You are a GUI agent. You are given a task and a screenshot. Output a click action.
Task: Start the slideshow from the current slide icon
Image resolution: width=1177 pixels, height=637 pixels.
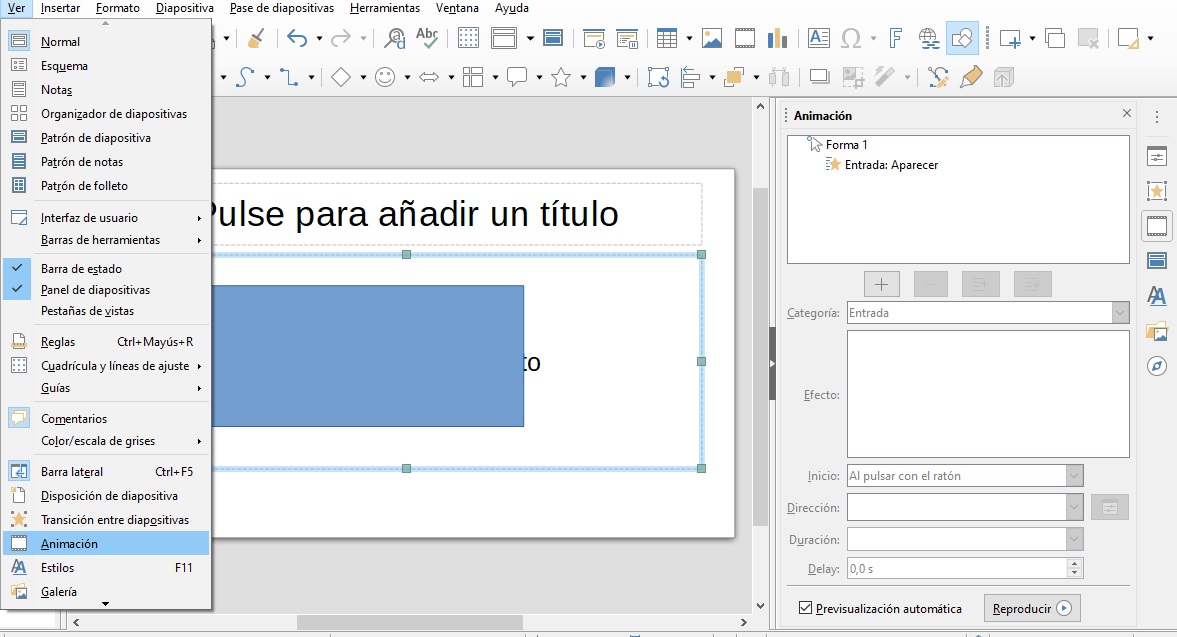(627, 38)
